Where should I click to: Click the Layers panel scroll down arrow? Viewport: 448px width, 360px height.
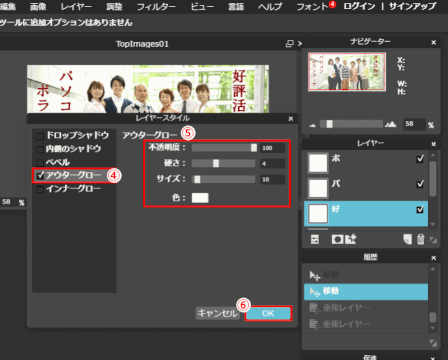(433, 224)
